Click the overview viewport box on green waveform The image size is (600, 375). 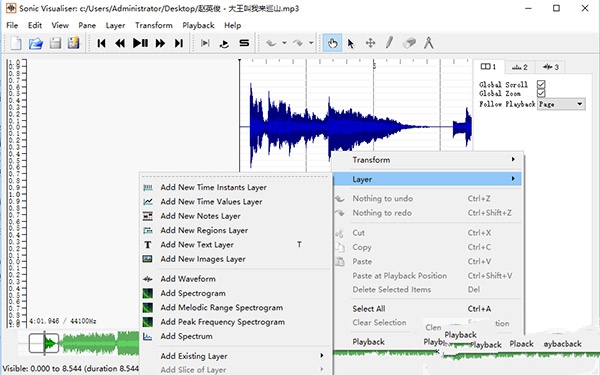[x=44, y=343]
